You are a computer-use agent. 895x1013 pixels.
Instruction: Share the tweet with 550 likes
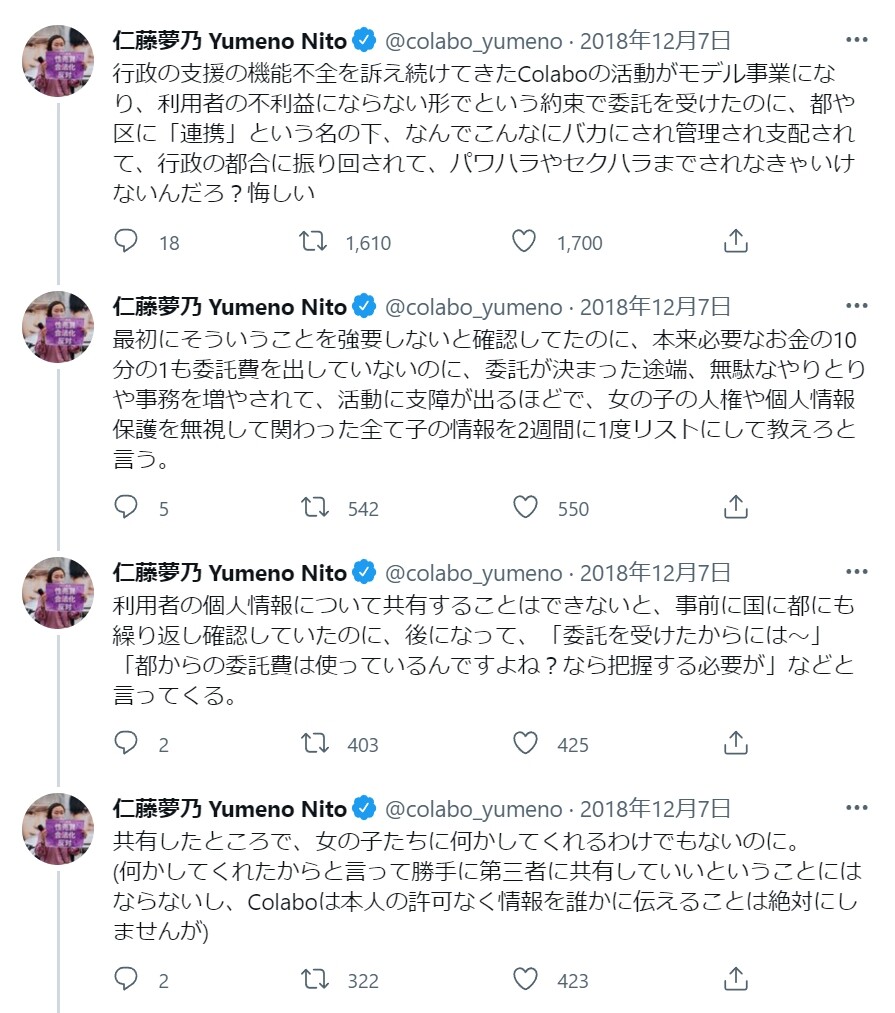(735, 507)
